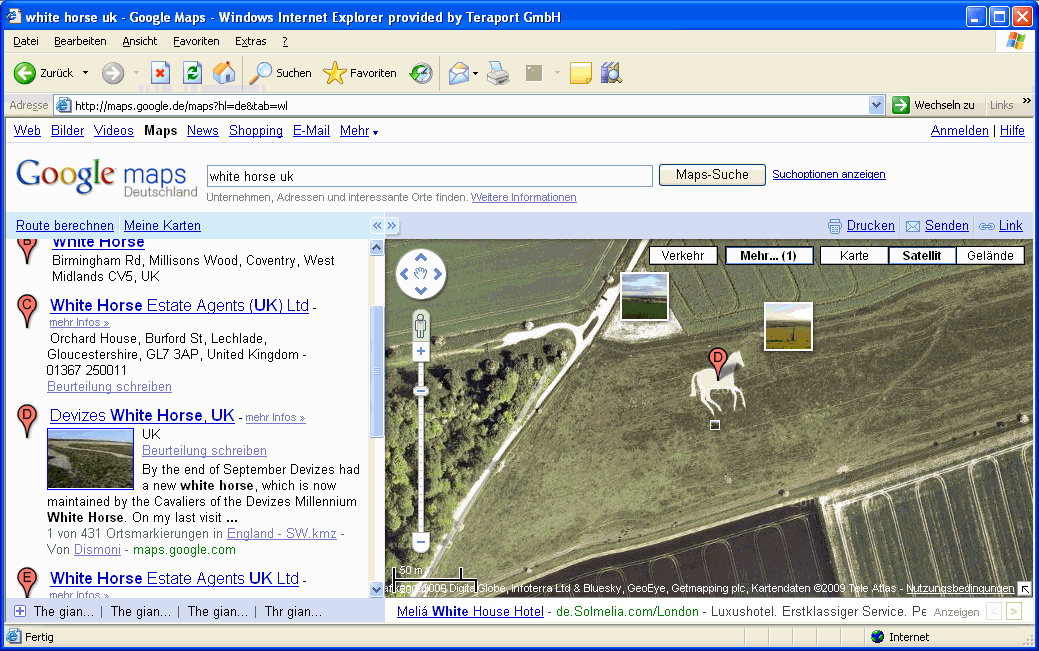Open the Datei menu
This screenshot has height=651, width=1039.
point(26,41)
